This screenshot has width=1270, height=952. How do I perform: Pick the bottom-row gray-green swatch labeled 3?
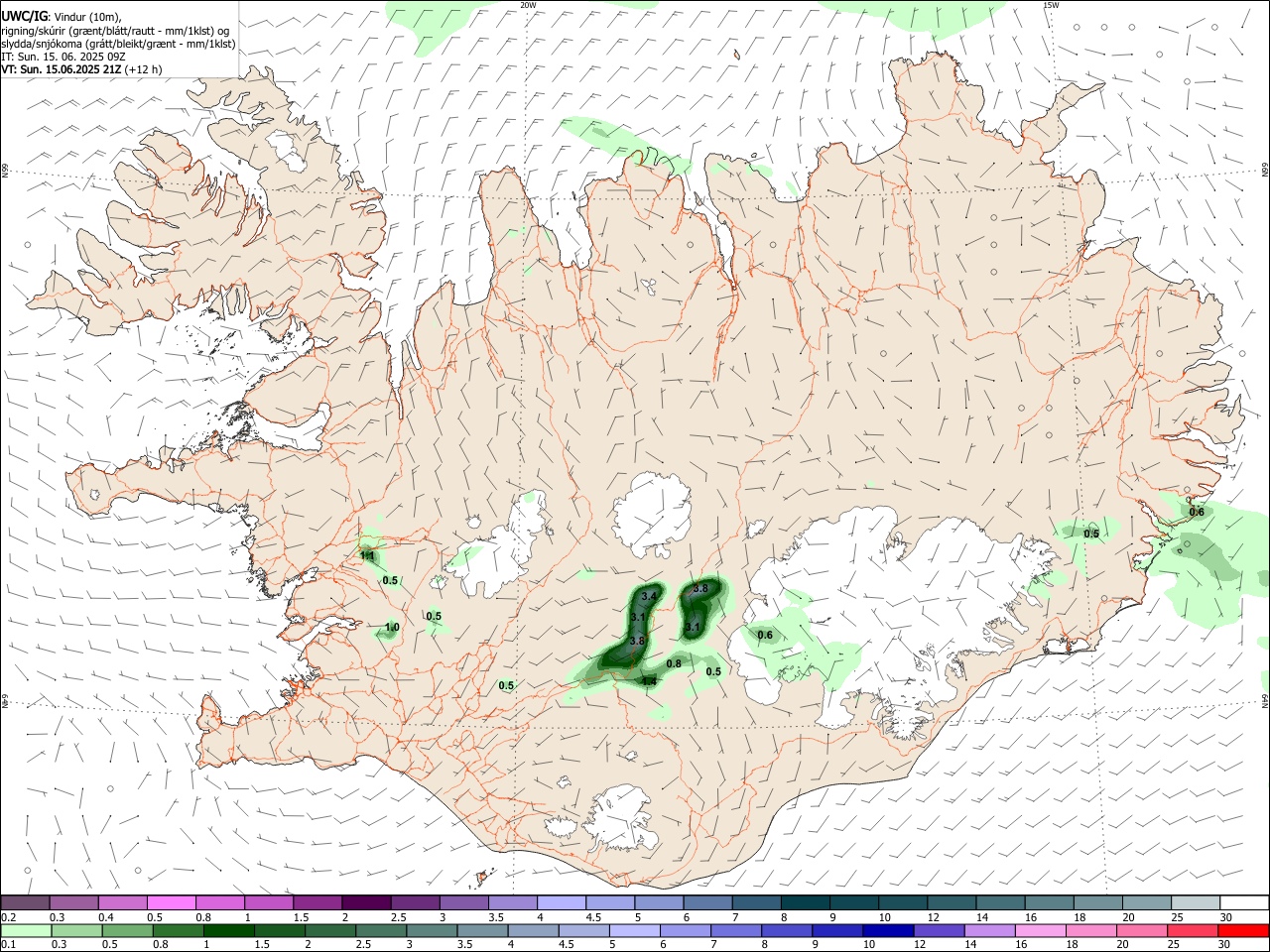[432, 930]
